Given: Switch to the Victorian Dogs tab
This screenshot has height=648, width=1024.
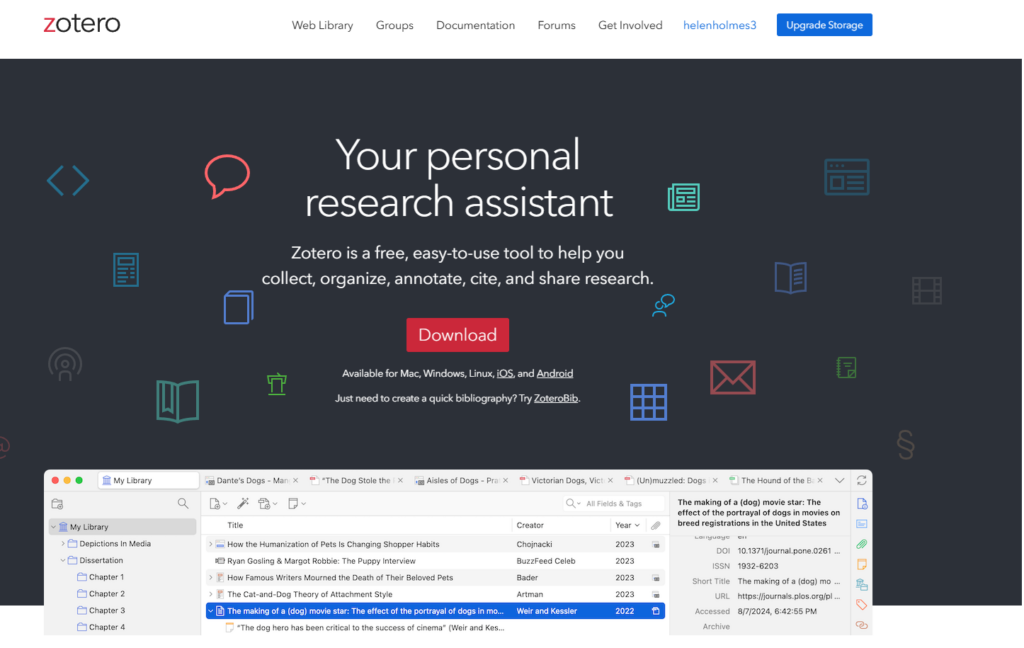Looking at the screenshot, I should click(567, 481).
